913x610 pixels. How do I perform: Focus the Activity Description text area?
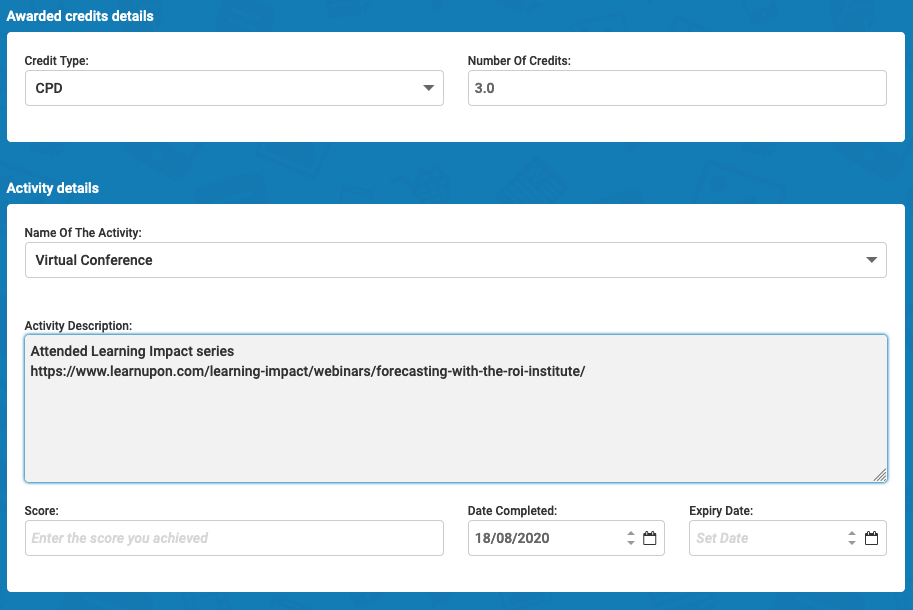[456, 409]
